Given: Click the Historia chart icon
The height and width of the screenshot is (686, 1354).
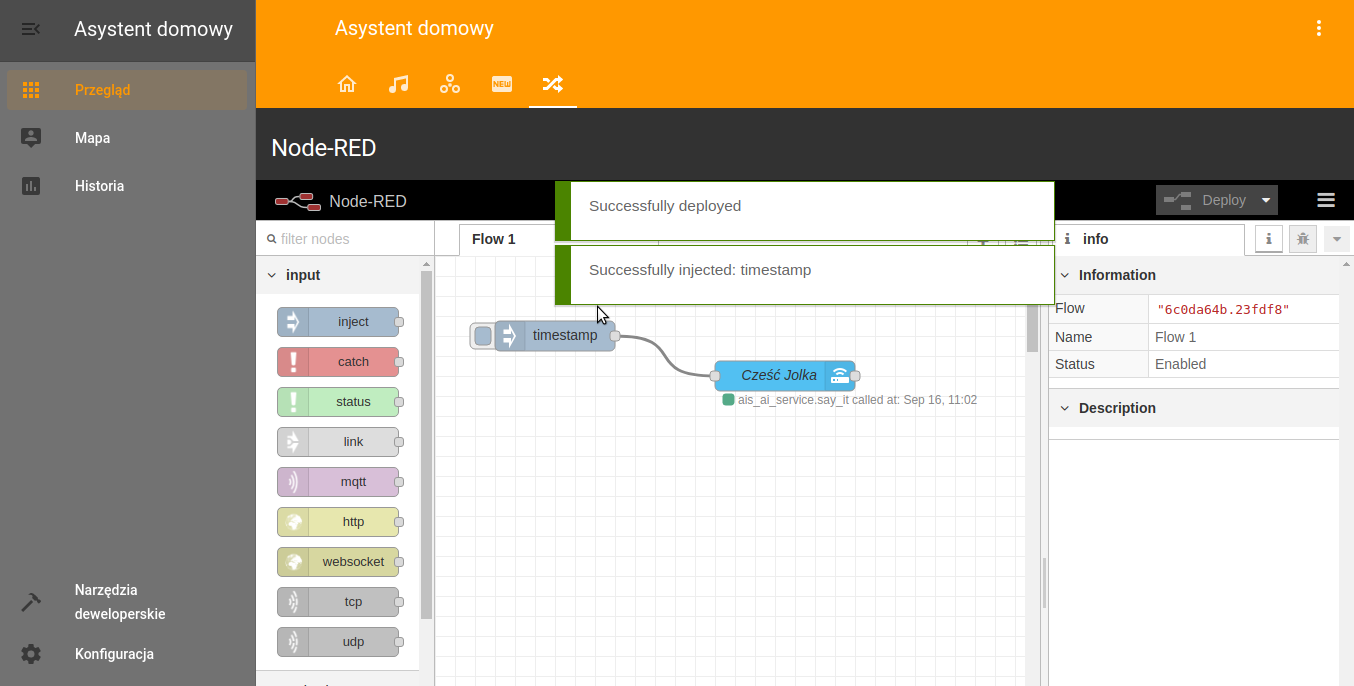Looking at the screenshot, I should click(31, 186).
